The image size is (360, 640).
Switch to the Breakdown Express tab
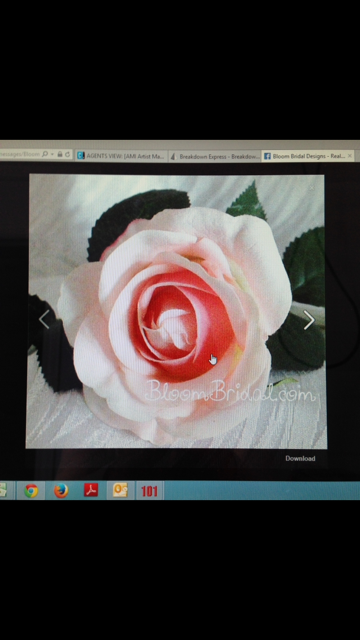pos(215,156)
